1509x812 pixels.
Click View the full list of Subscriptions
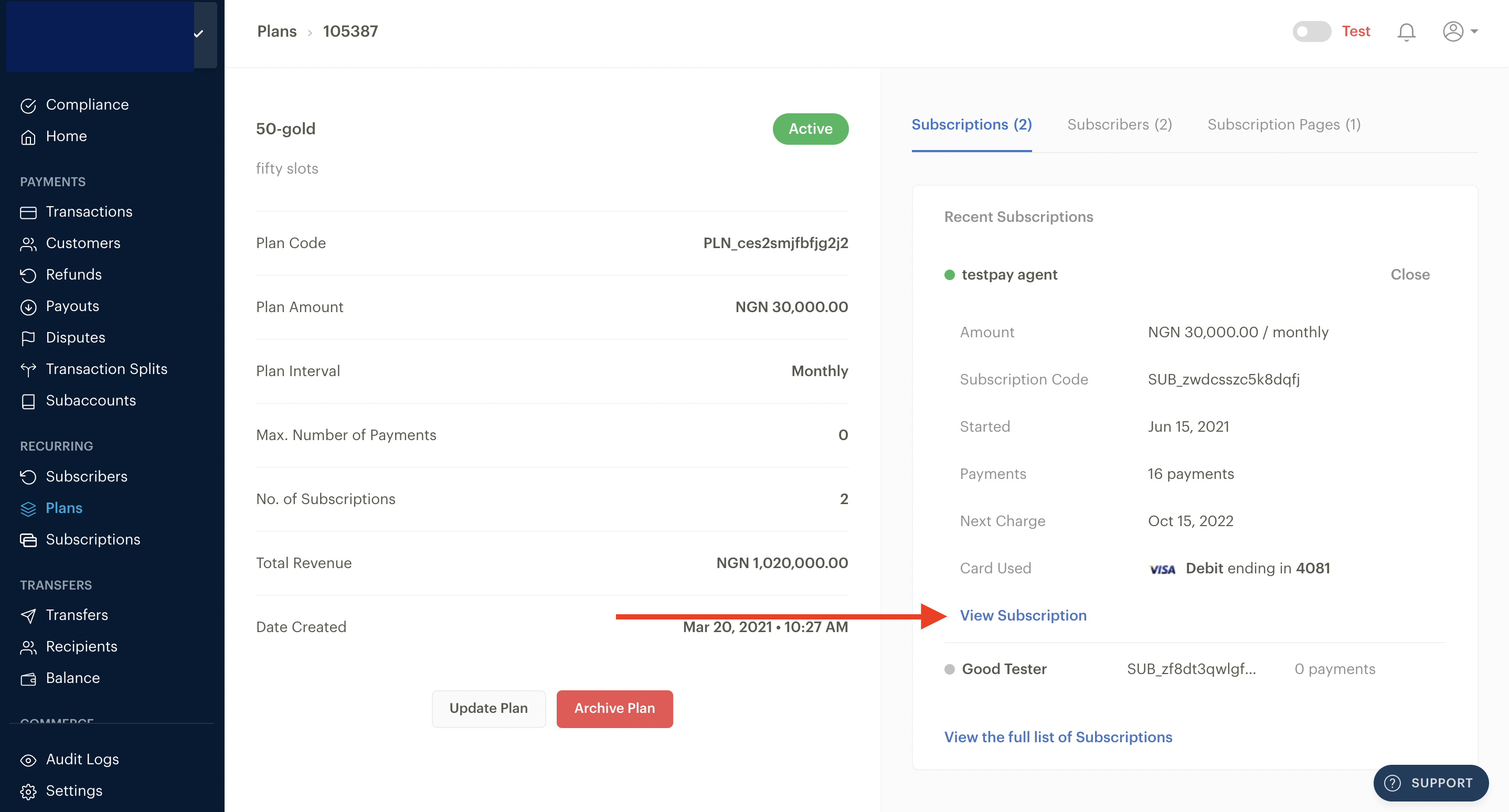pyautogui.click(x=1057, y=736)
